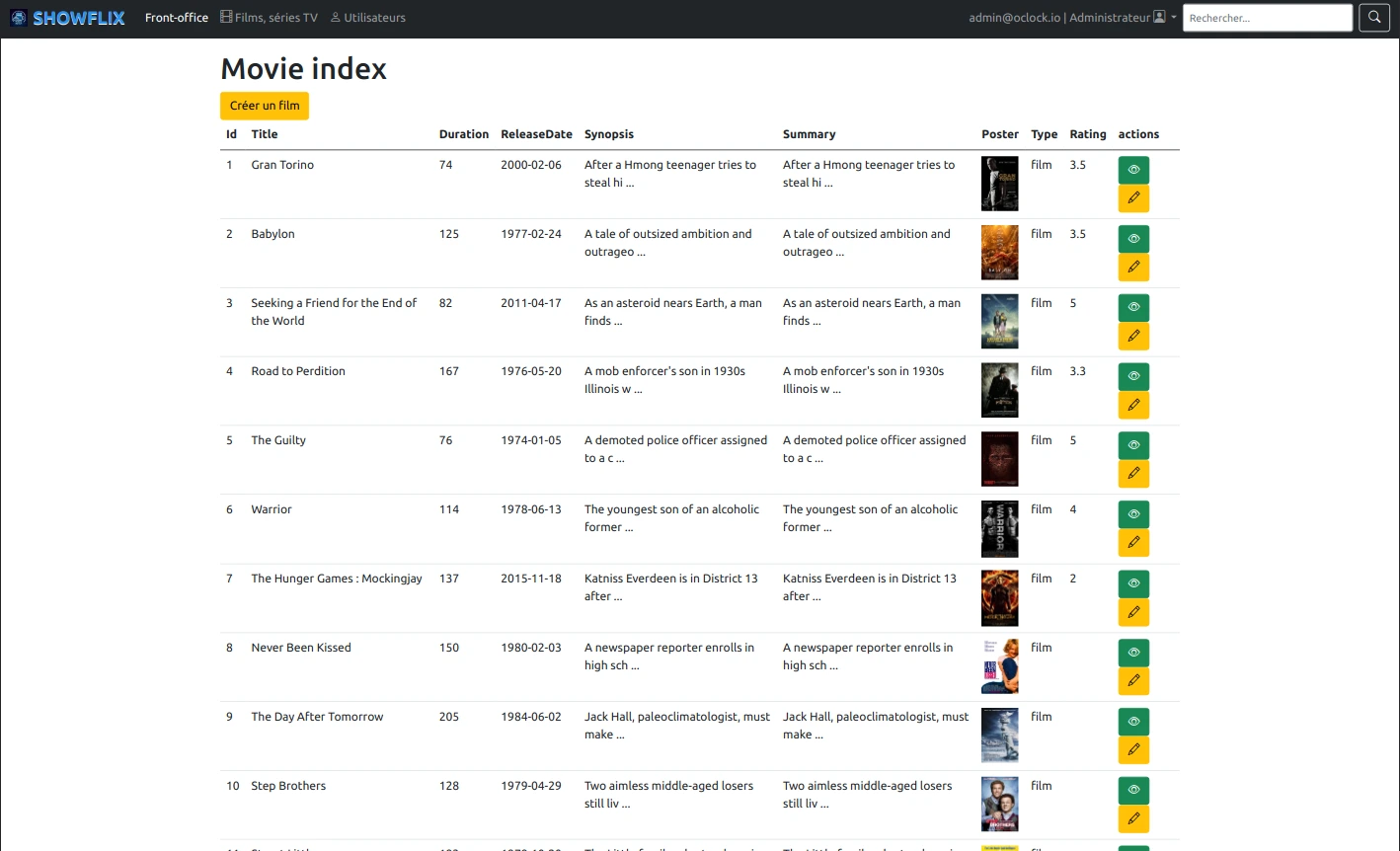Click the Summary column header
Viewport: 1400px width, 851px height.
coord(809,134)
